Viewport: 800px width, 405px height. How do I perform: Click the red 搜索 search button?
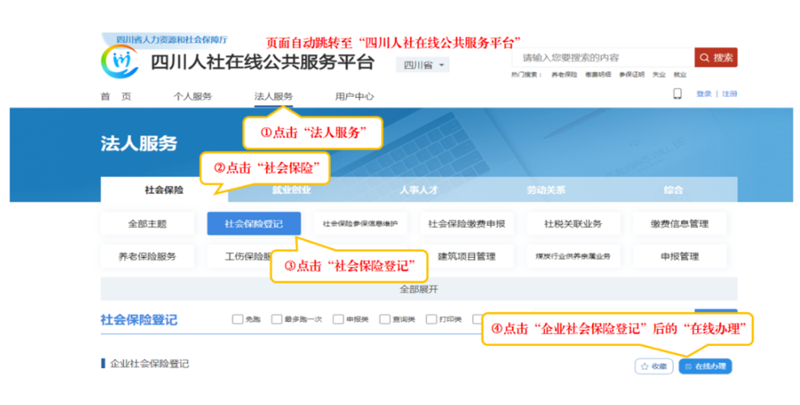716,58
